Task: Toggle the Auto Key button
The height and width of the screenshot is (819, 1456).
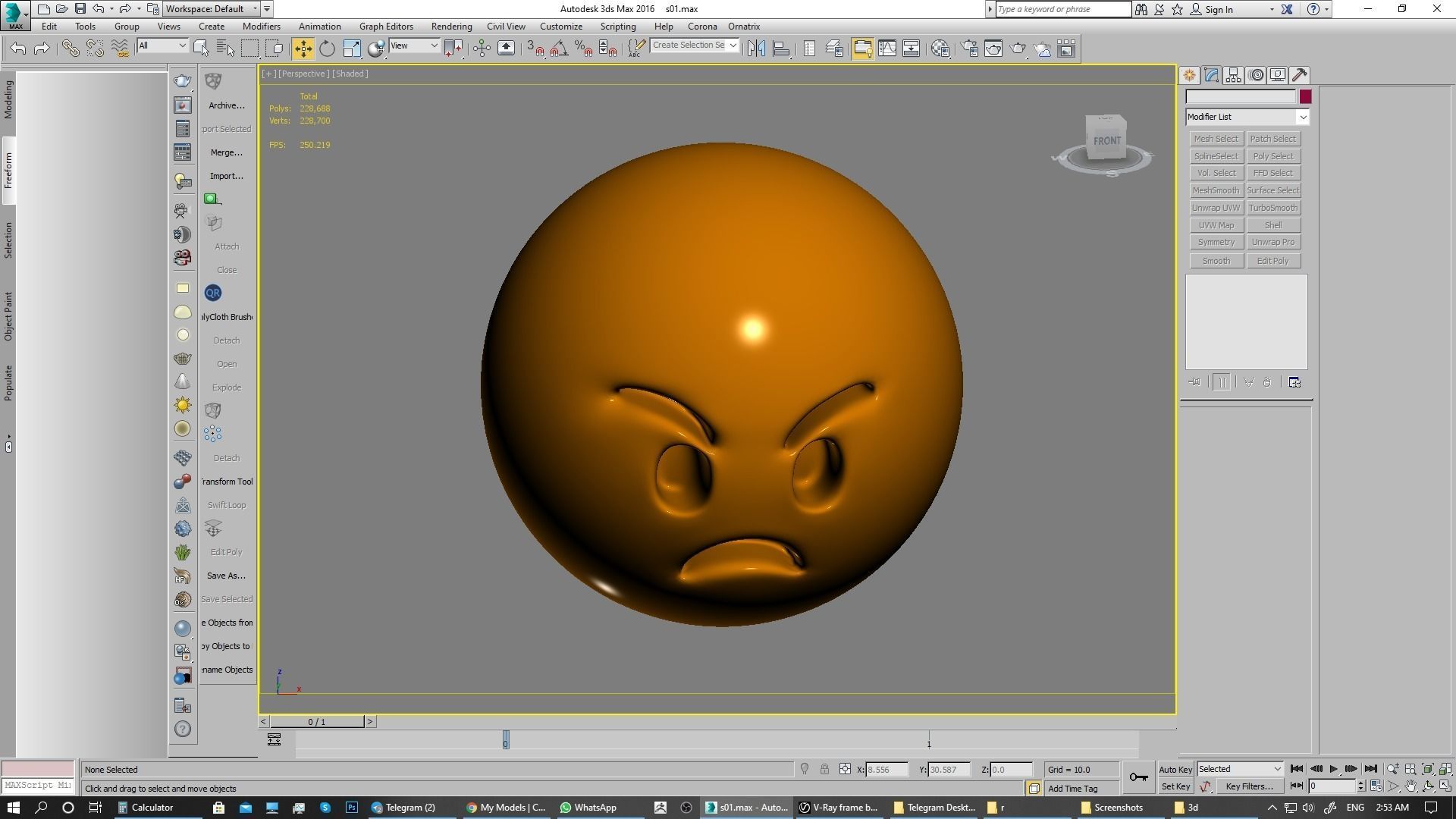Action: [x=1175, y=770]
